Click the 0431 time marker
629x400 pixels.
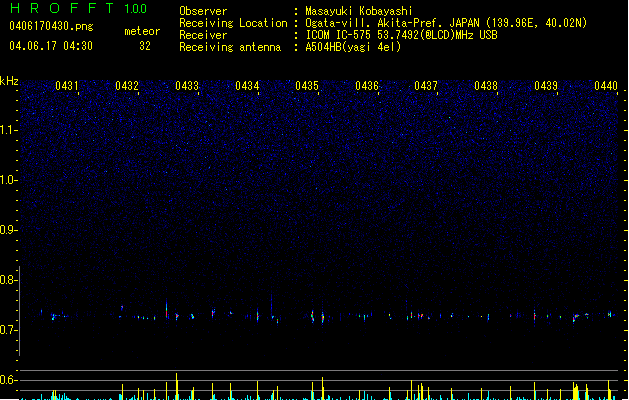67,86
